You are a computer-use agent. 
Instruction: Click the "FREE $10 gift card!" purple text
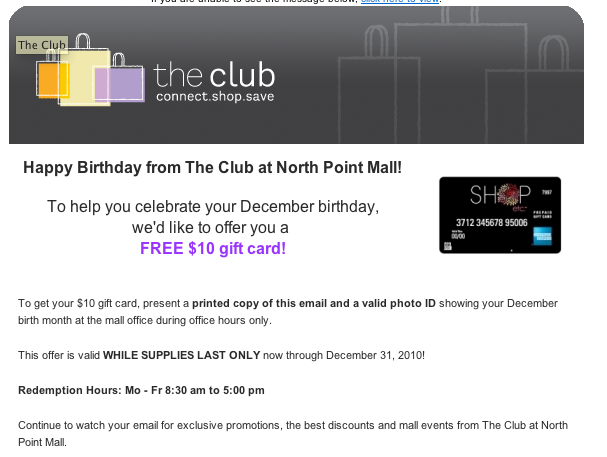[212, 247]
